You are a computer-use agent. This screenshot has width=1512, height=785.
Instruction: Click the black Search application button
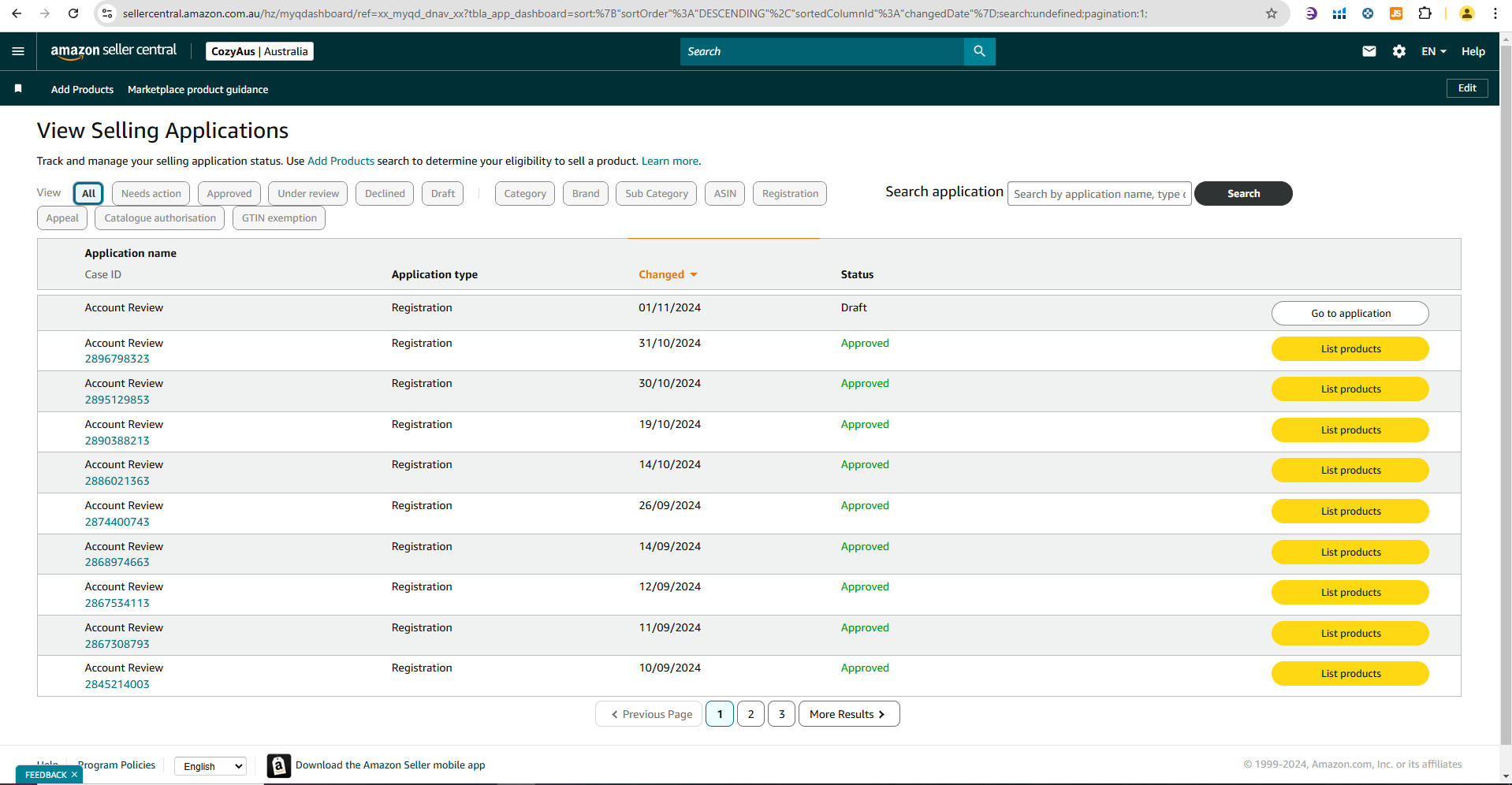(1243, 193)
